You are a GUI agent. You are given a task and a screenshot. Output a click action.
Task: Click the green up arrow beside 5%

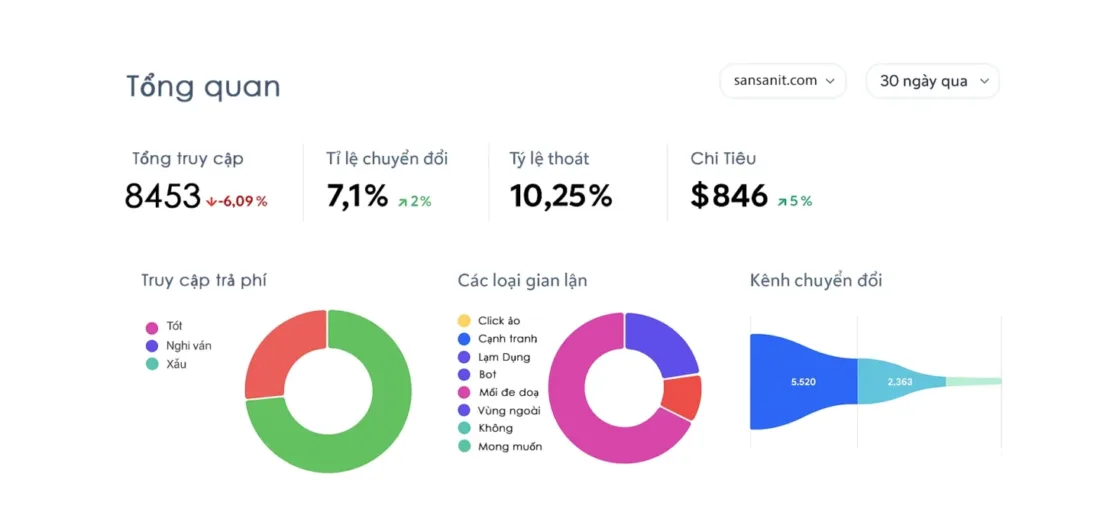click(x=782, y=201)
